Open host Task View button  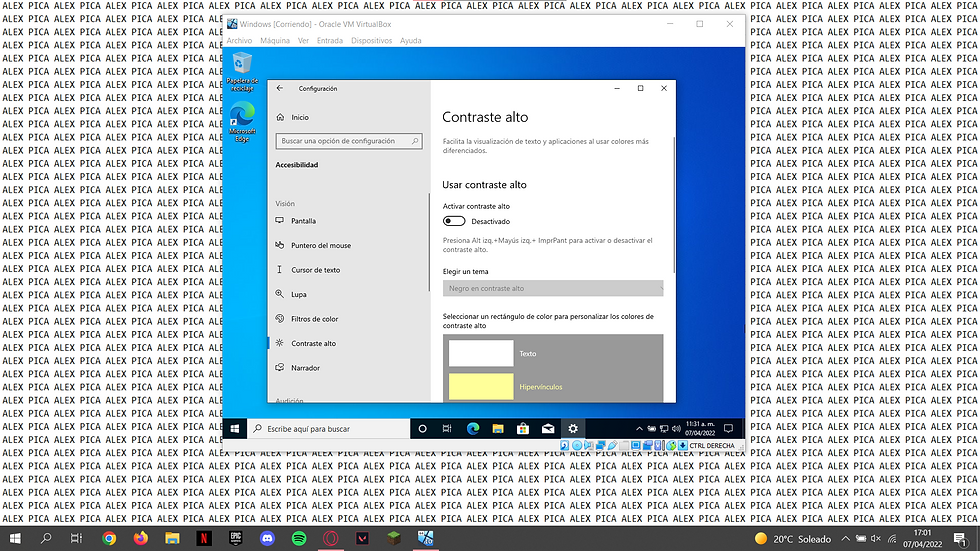pyautogui.click(x=76, y=539)
